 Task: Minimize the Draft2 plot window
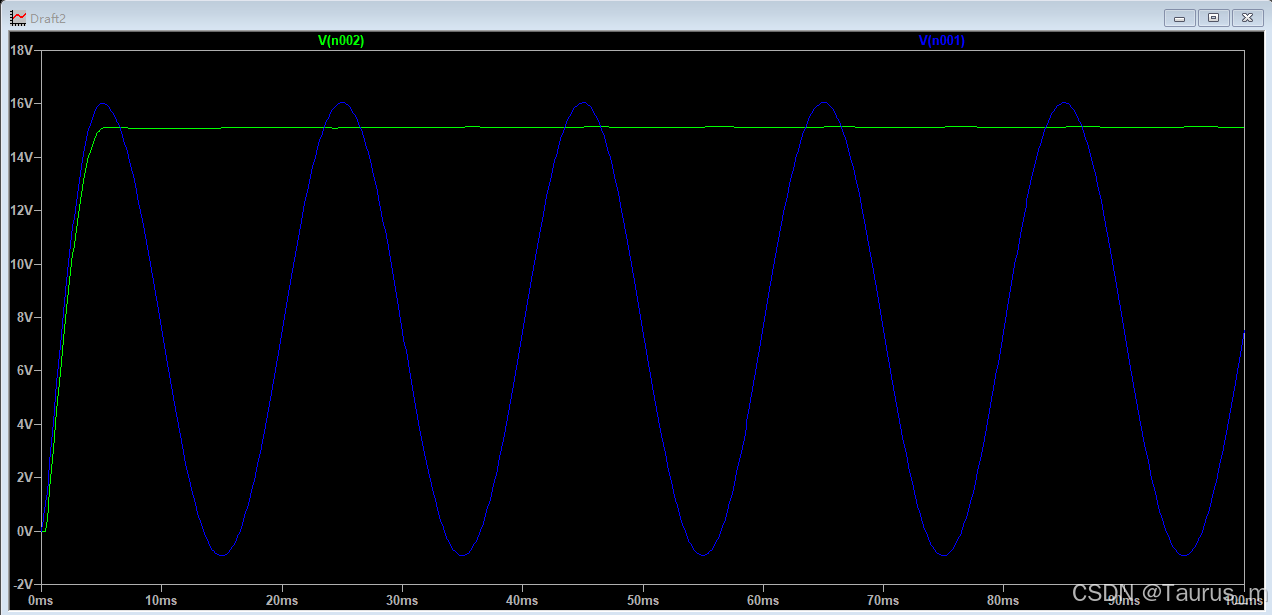coord(1180,17)
